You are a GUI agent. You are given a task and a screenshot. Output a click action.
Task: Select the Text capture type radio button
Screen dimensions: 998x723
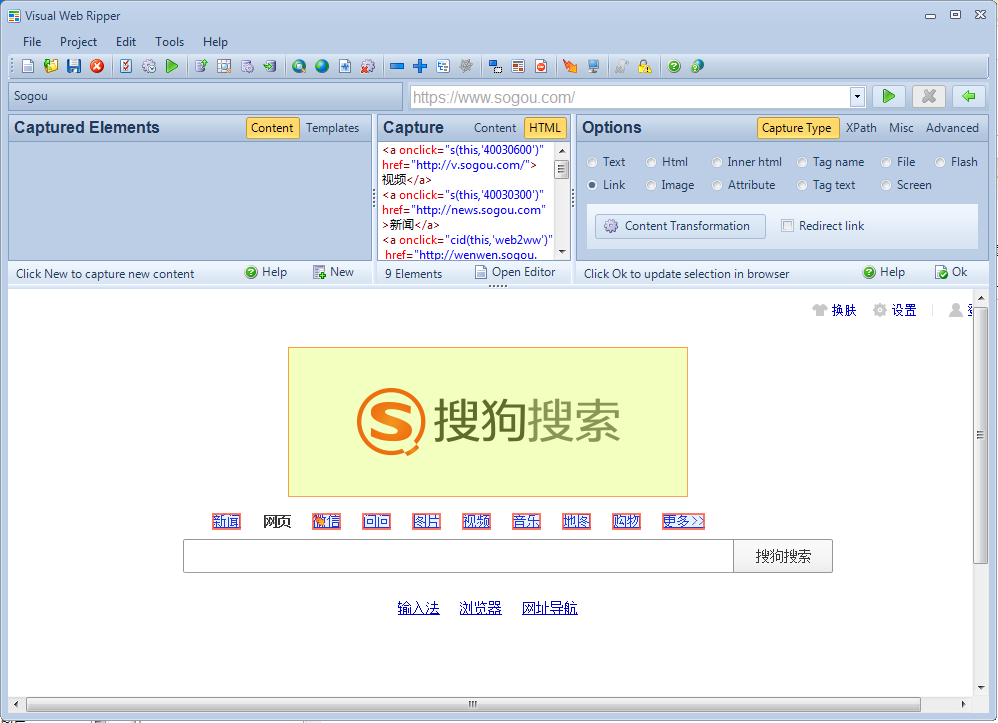click(x=593, y=162)
